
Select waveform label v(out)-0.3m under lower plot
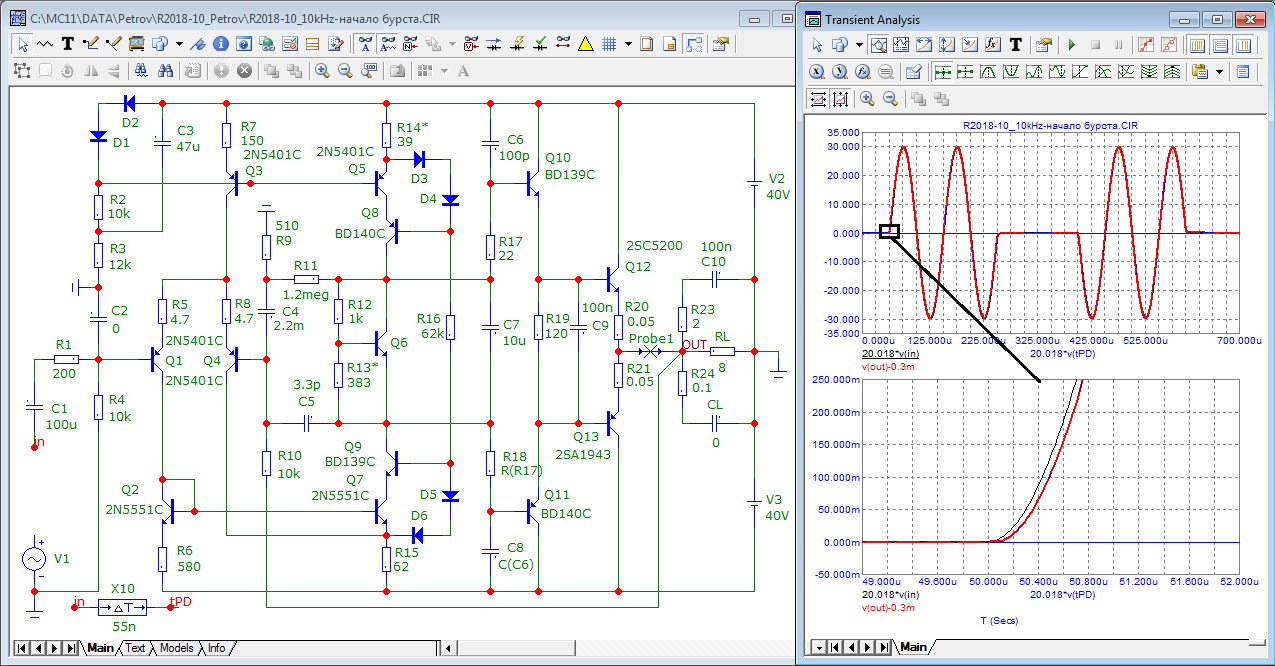890,607
